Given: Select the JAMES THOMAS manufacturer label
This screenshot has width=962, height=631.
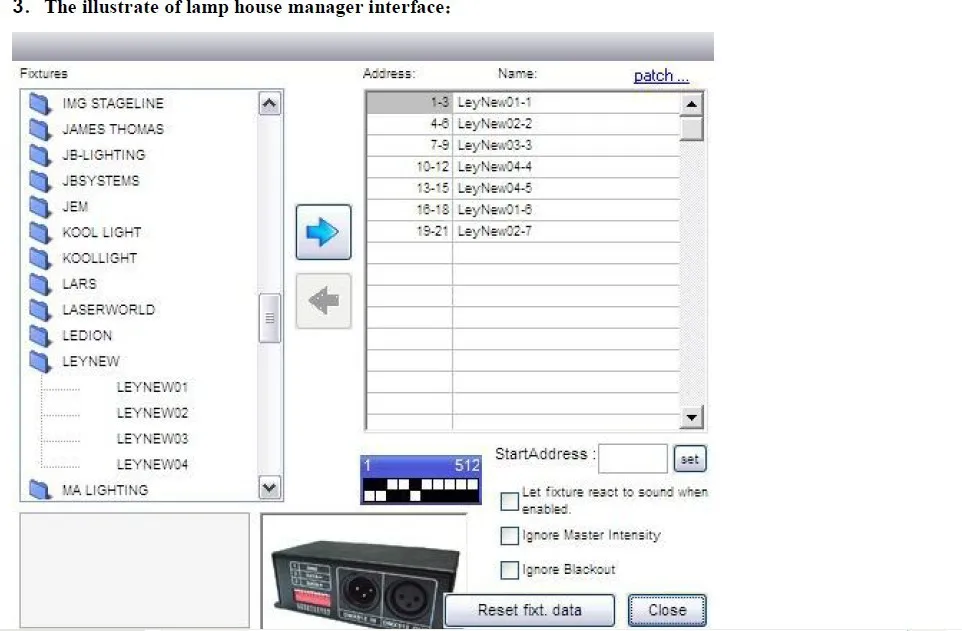Looking at the screenshot, I should 113,130.
